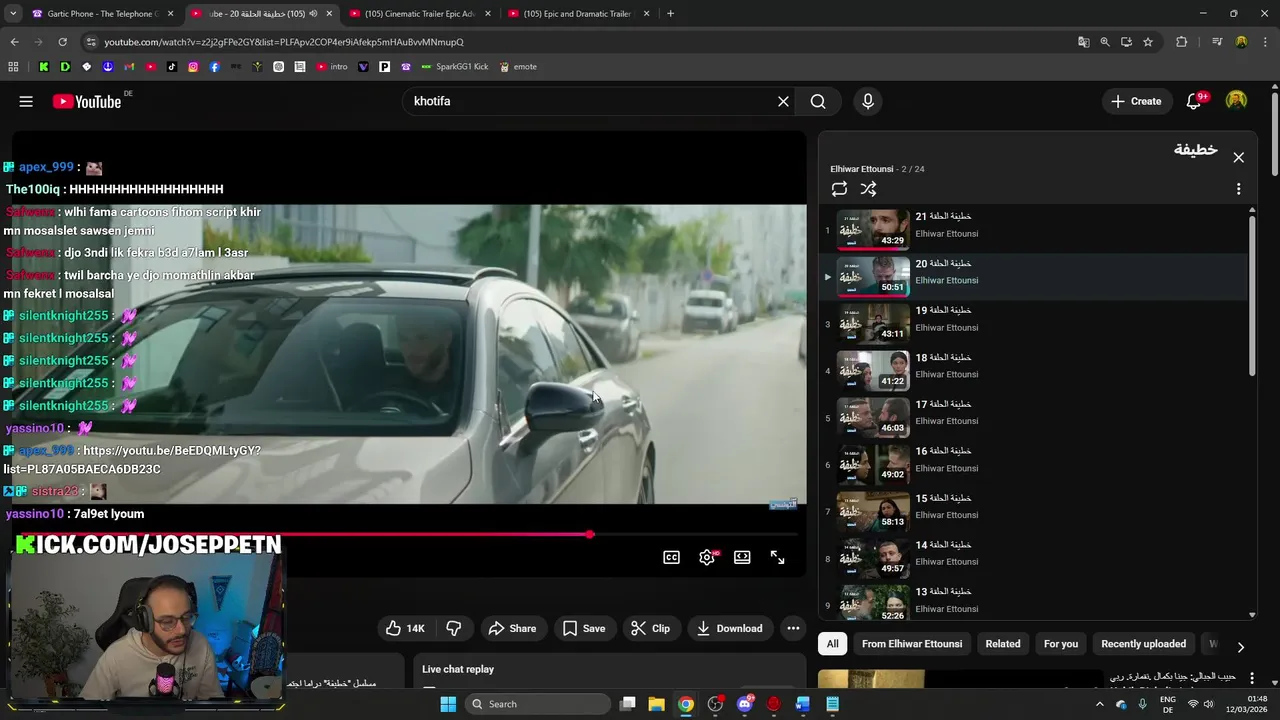Viewport: 1280px width, 720px height.
Task: Show more filter chips with the arrow
Action: tap(1240, 647)
